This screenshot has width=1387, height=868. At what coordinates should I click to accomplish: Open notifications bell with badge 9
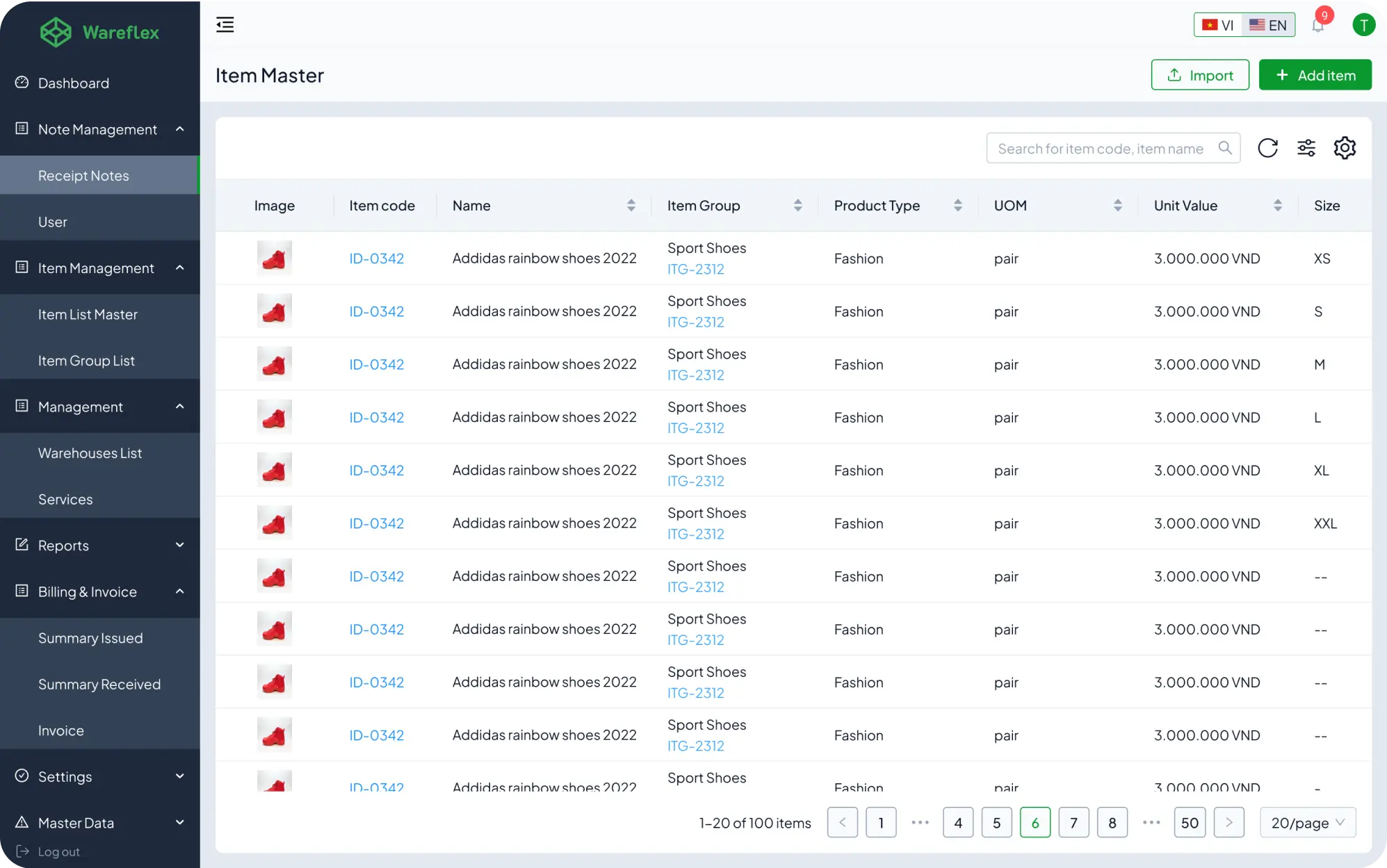[1318, 25]
